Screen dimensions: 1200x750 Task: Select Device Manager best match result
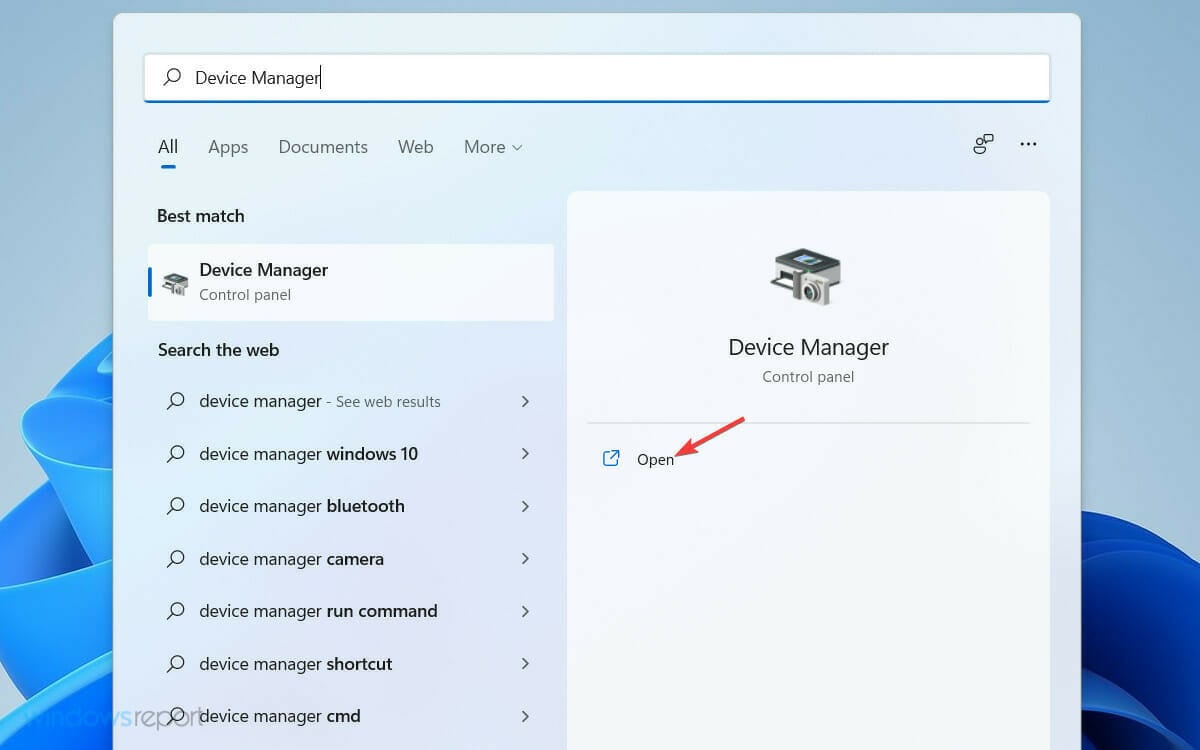[x=351, y=282]
